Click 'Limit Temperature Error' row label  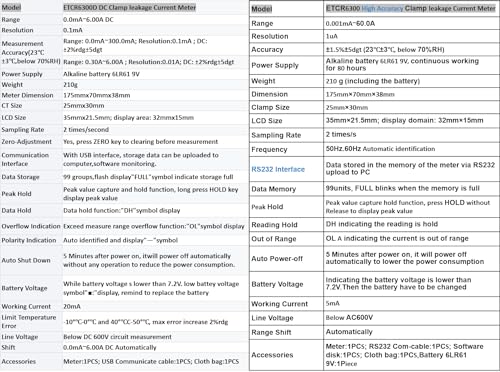pyautogui.click(x=29, y=322)
